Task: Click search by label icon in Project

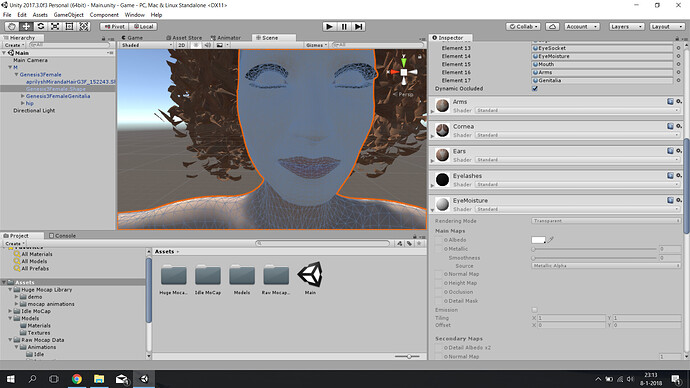Action: [x=409, y=243]
